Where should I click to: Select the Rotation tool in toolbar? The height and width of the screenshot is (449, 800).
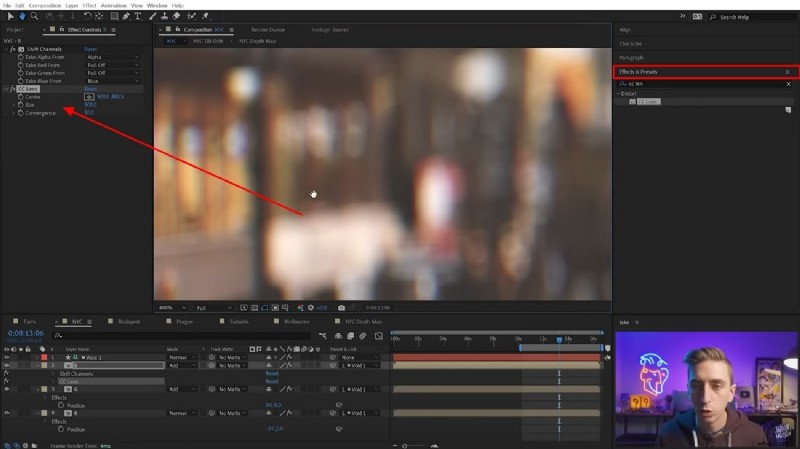coord(87,16)
